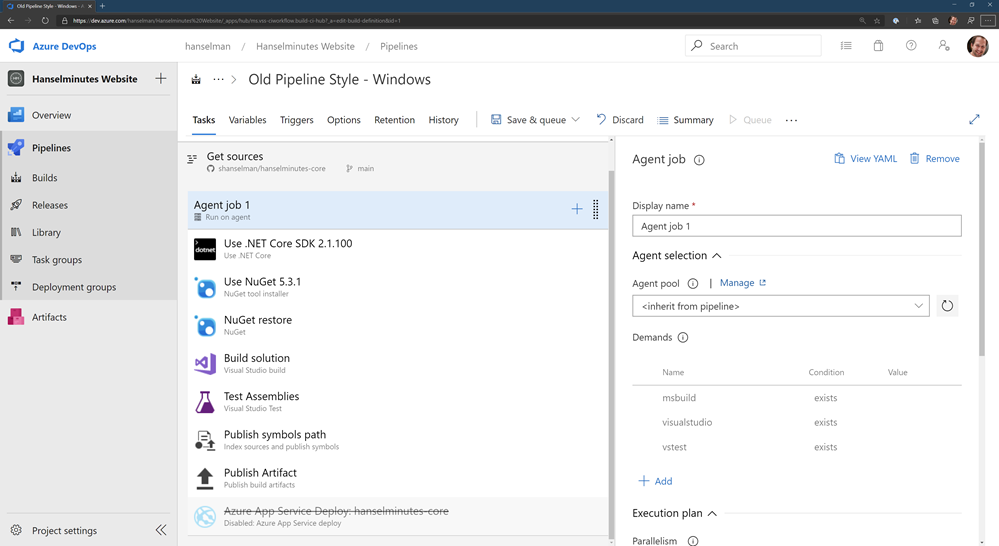Show Parallelism info tooltip
Viewport: 999px width, 546px height.
click(x=693, y=541)
